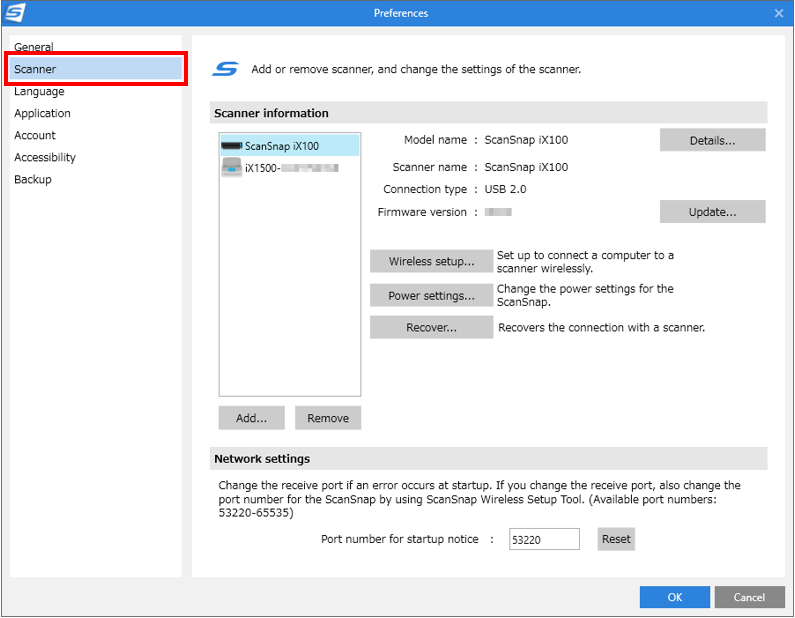
Task: Open the Accessibility preferences section
Action: (45, 157)
